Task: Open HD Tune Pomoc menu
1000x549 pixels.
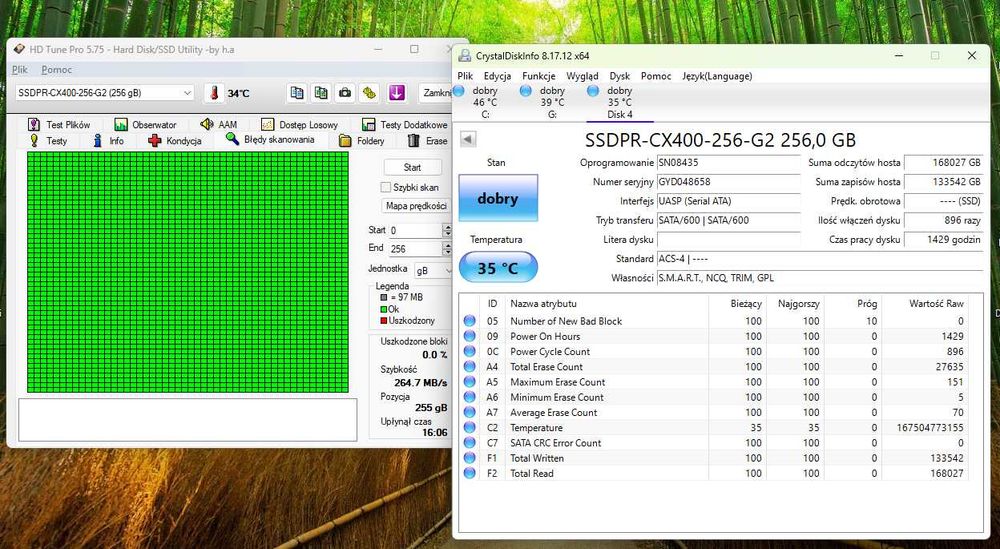Action: (x=57, y=70)
